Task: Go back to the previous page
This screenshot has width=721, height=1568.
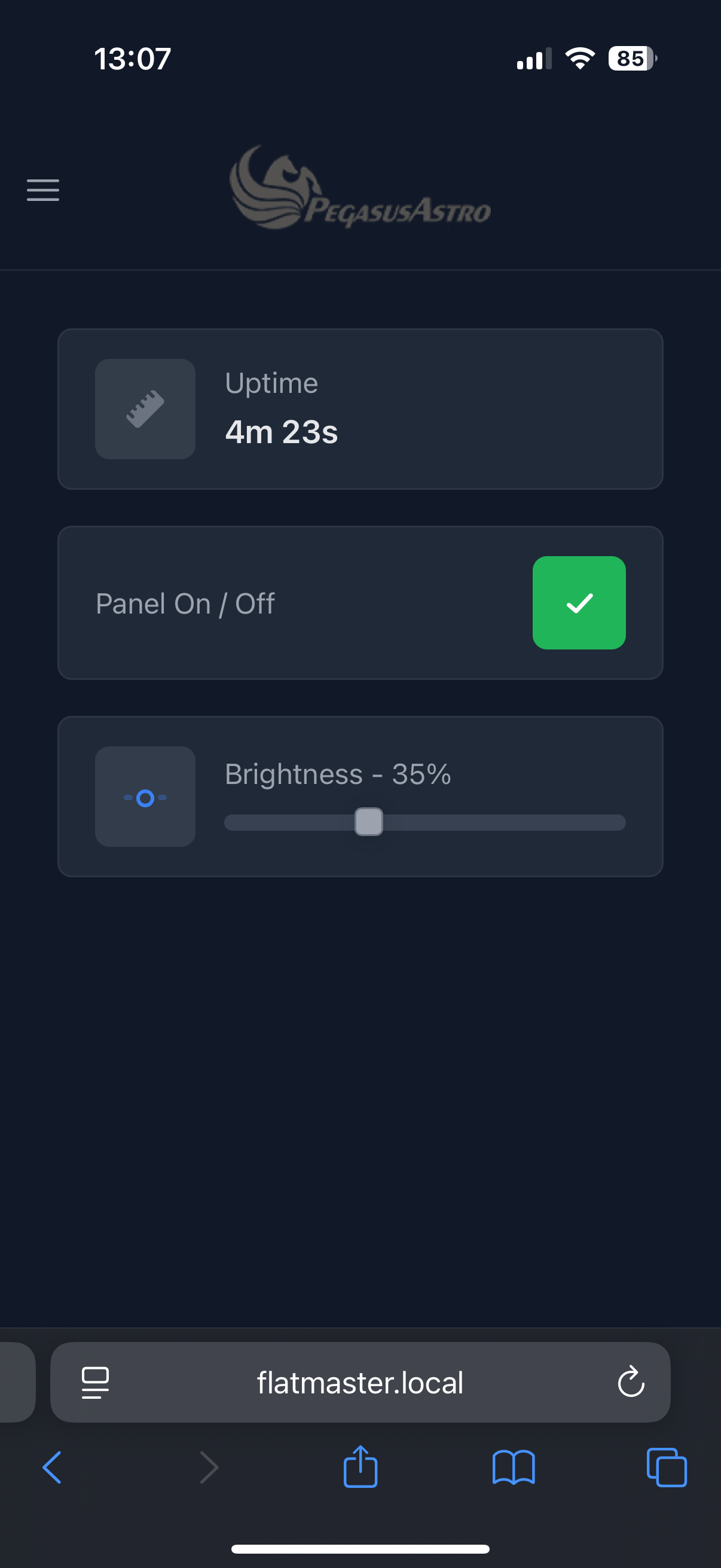Action: point(53,1468)
